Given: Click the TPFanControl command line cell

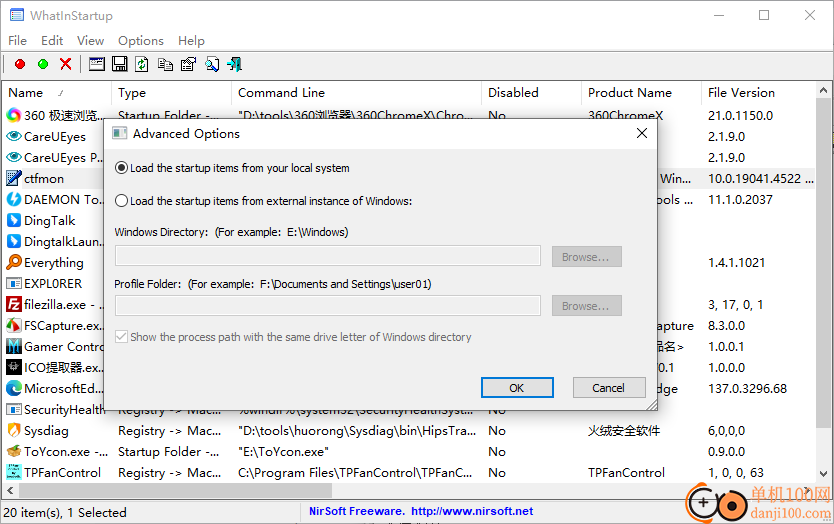Looking at the screenshot, I should [355, 472].
